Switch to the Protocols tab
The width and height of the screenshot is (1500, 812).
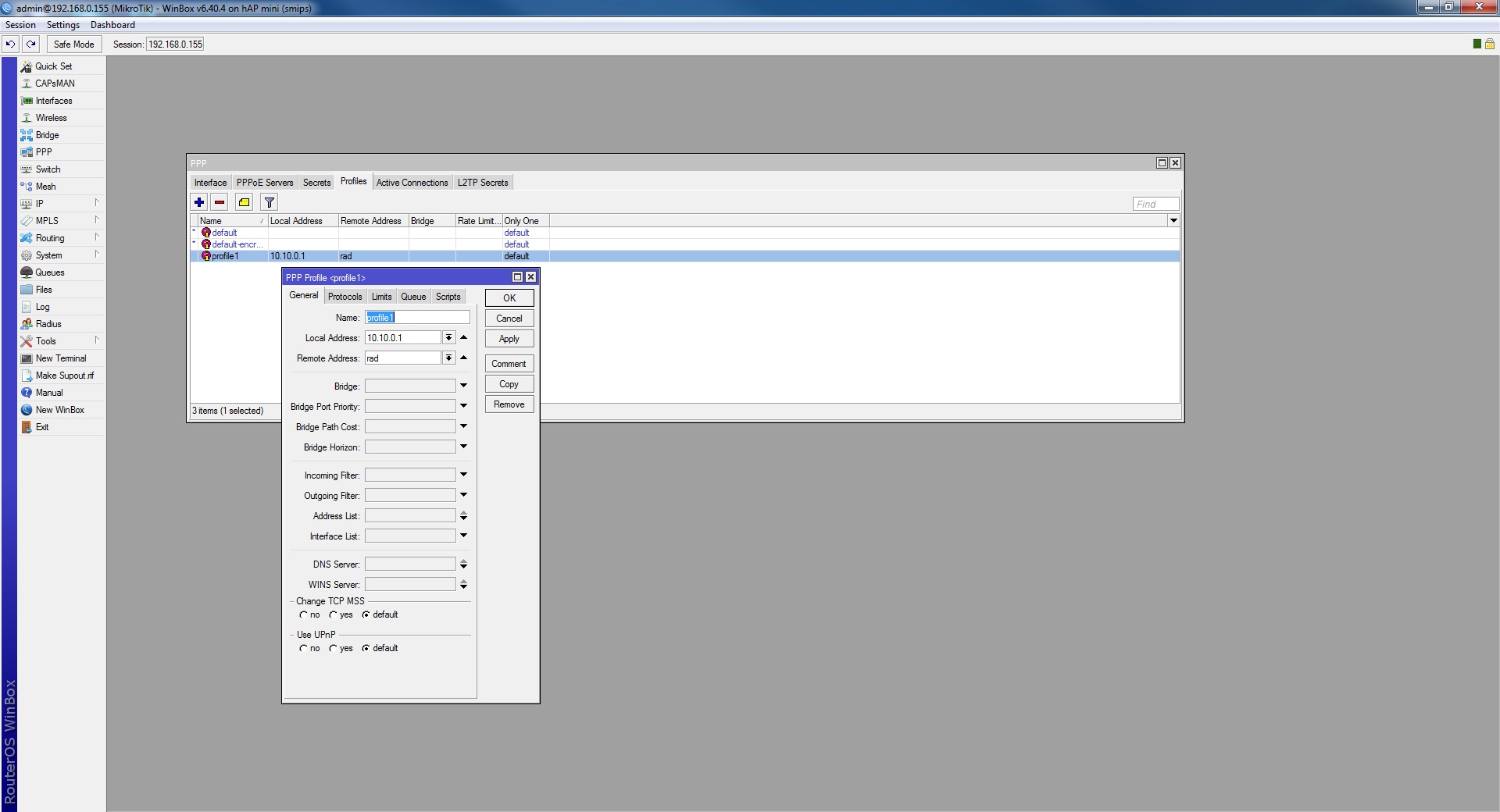[345, 297]
